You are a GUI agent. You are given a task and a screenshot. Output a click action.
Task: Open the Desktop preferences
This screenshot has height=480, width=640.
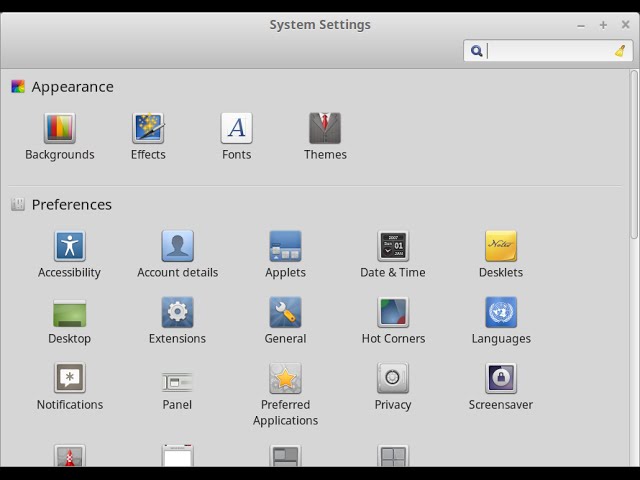coord(69,321)
